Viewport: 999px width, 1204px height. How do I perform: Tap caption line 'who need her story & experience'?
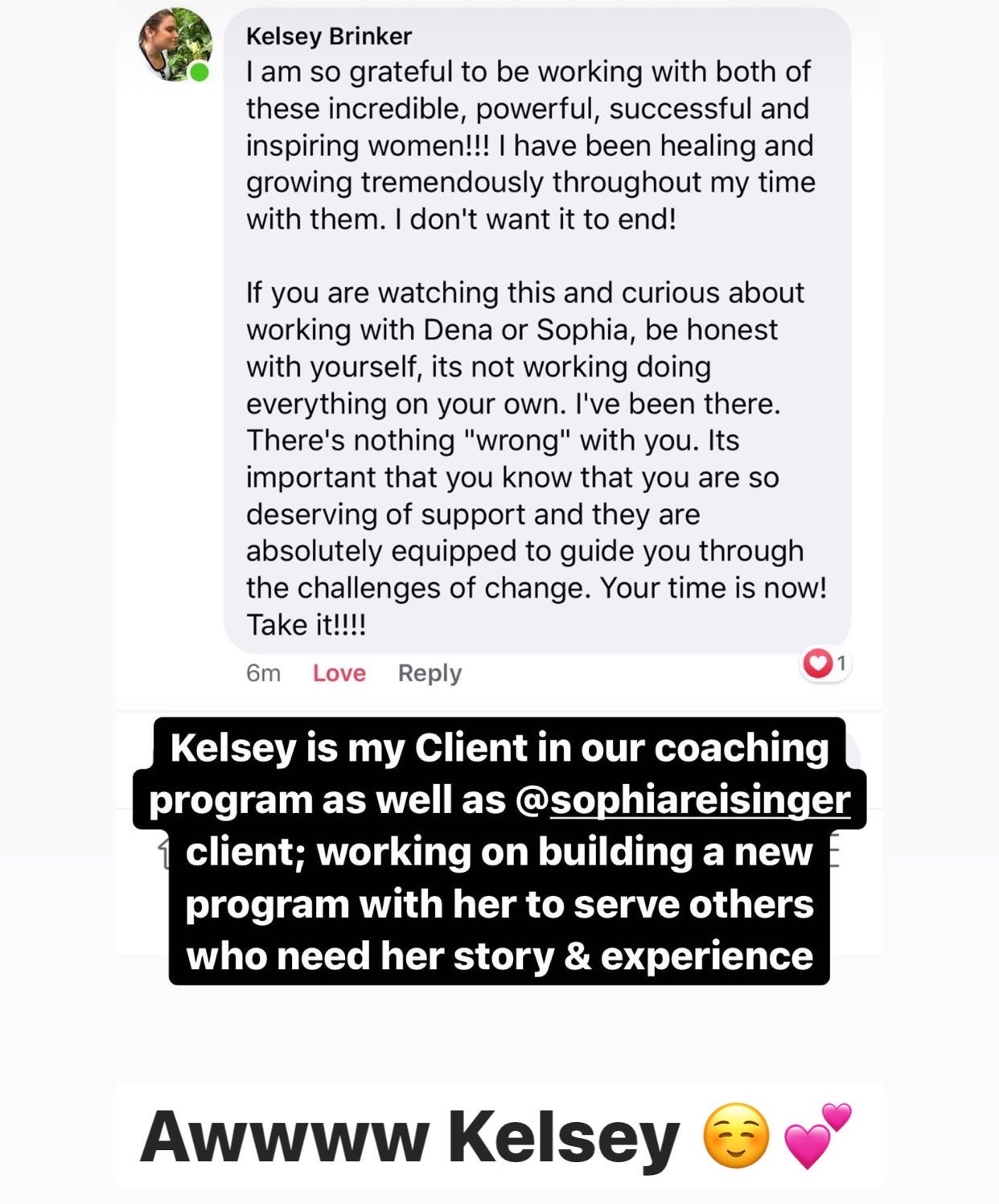tap(499, 956)
